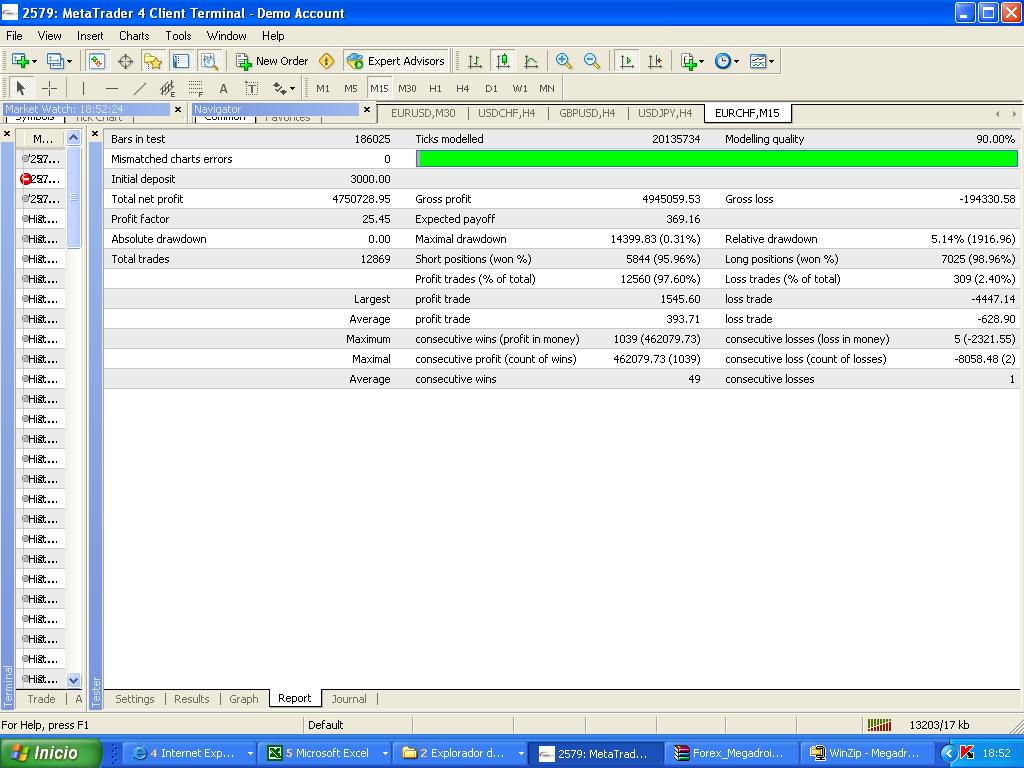1024x768 pixels.
Task: Click the Zoom In magnifier icon
Action: [564, 61]
